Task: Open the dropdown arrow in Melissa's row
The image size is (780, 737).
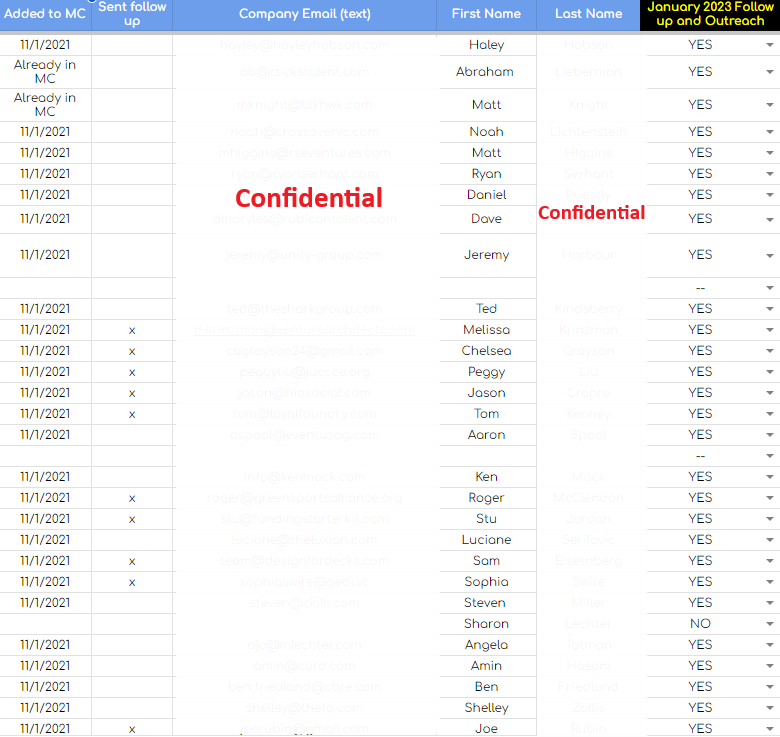Action: [770, 330]
